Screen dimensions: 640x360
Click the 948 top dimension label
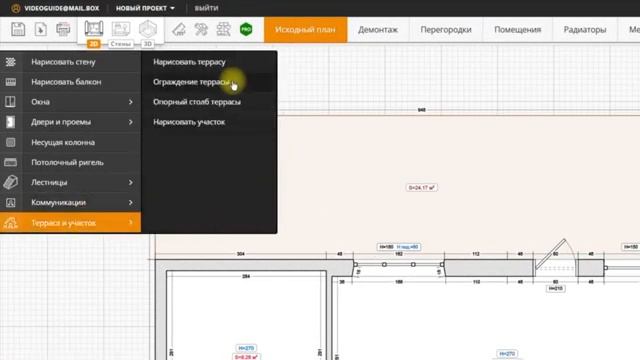[422, 110]
